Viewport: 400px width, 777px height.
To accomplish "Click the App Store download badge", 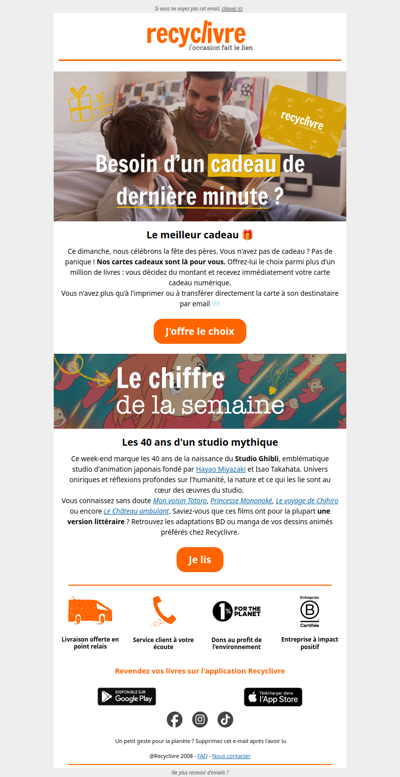I will point(273,696).
